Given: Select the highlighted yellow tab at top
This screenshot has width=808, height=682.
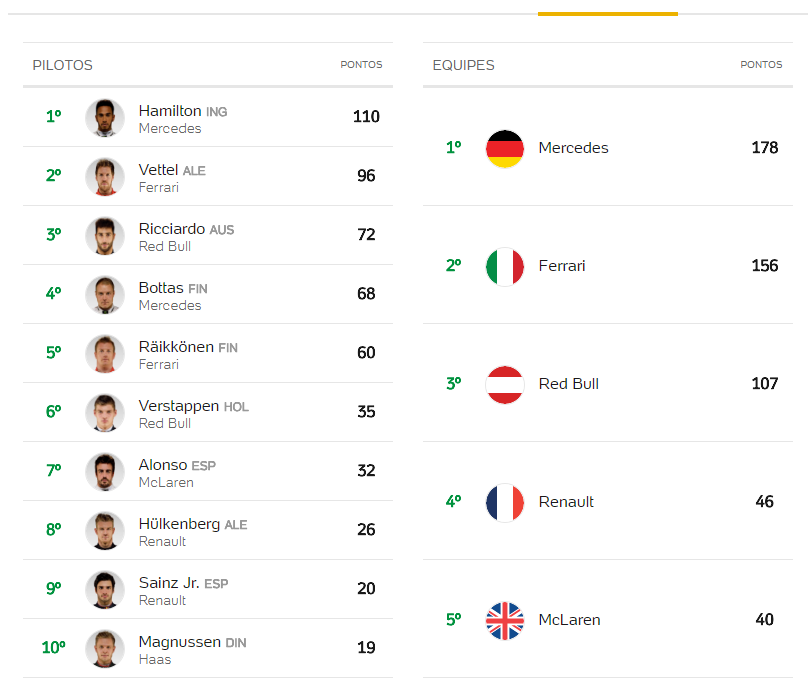Looking at the screenshot, I should pos(608,14).
